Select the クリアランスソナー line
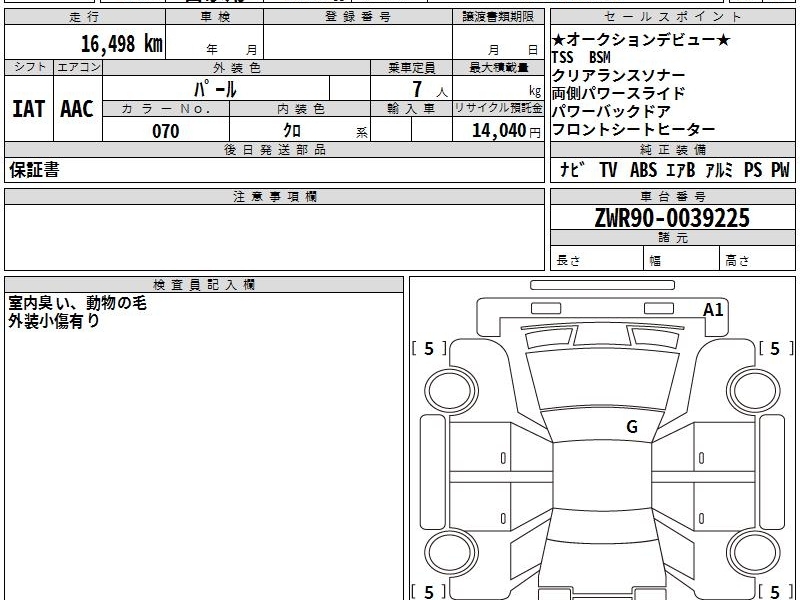Viewport: 800px width, 600px height. click(618, 76)
